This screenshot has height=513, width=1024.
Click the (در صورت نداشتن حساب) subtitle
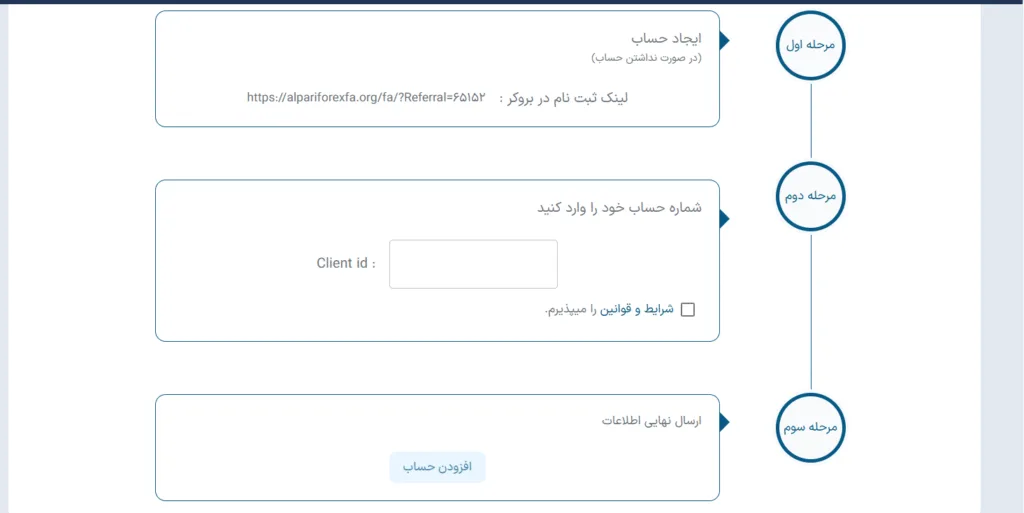click(x=645, y=58)
